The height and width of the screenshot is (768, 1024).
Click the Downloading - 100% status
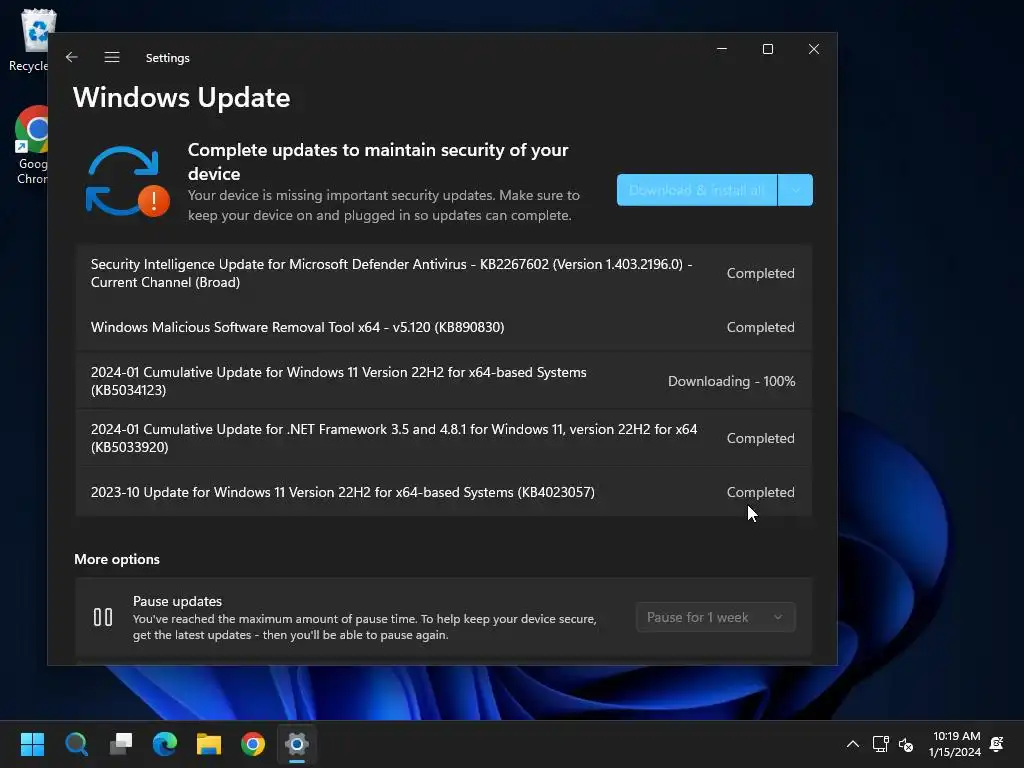point(731,381)
